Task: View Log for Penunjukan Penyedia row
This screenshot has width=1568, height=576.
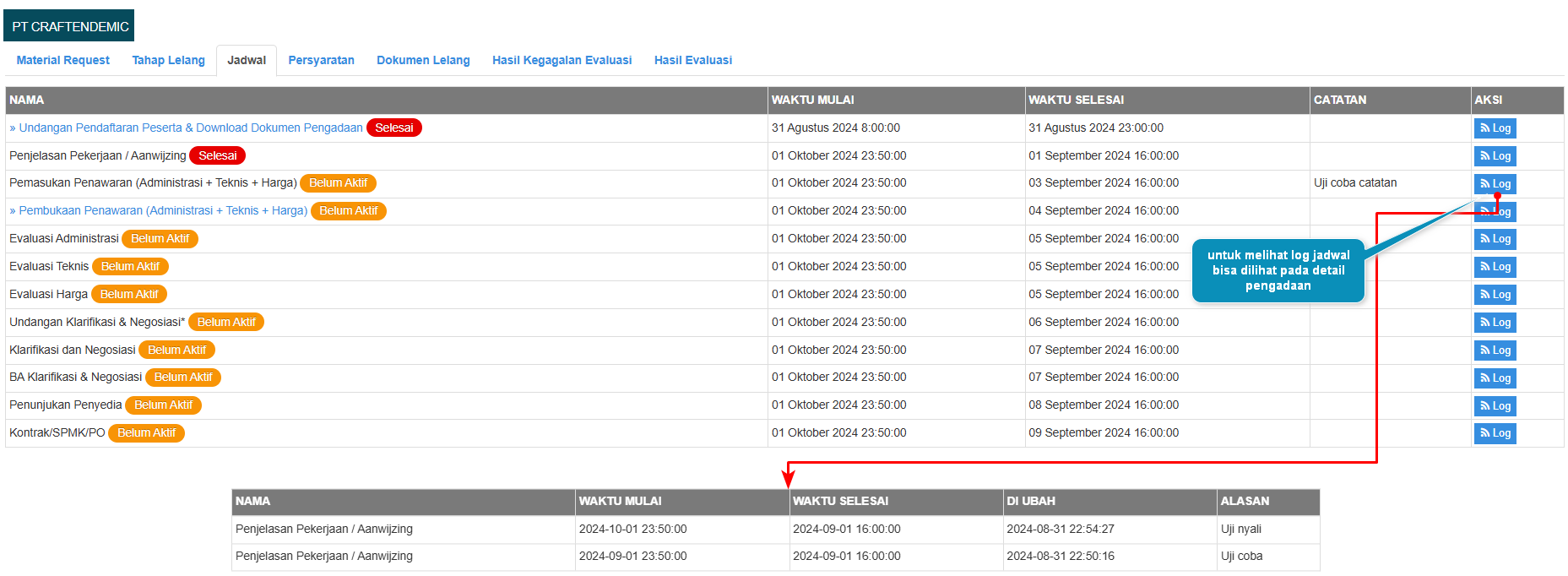Action: (1495, 406)
